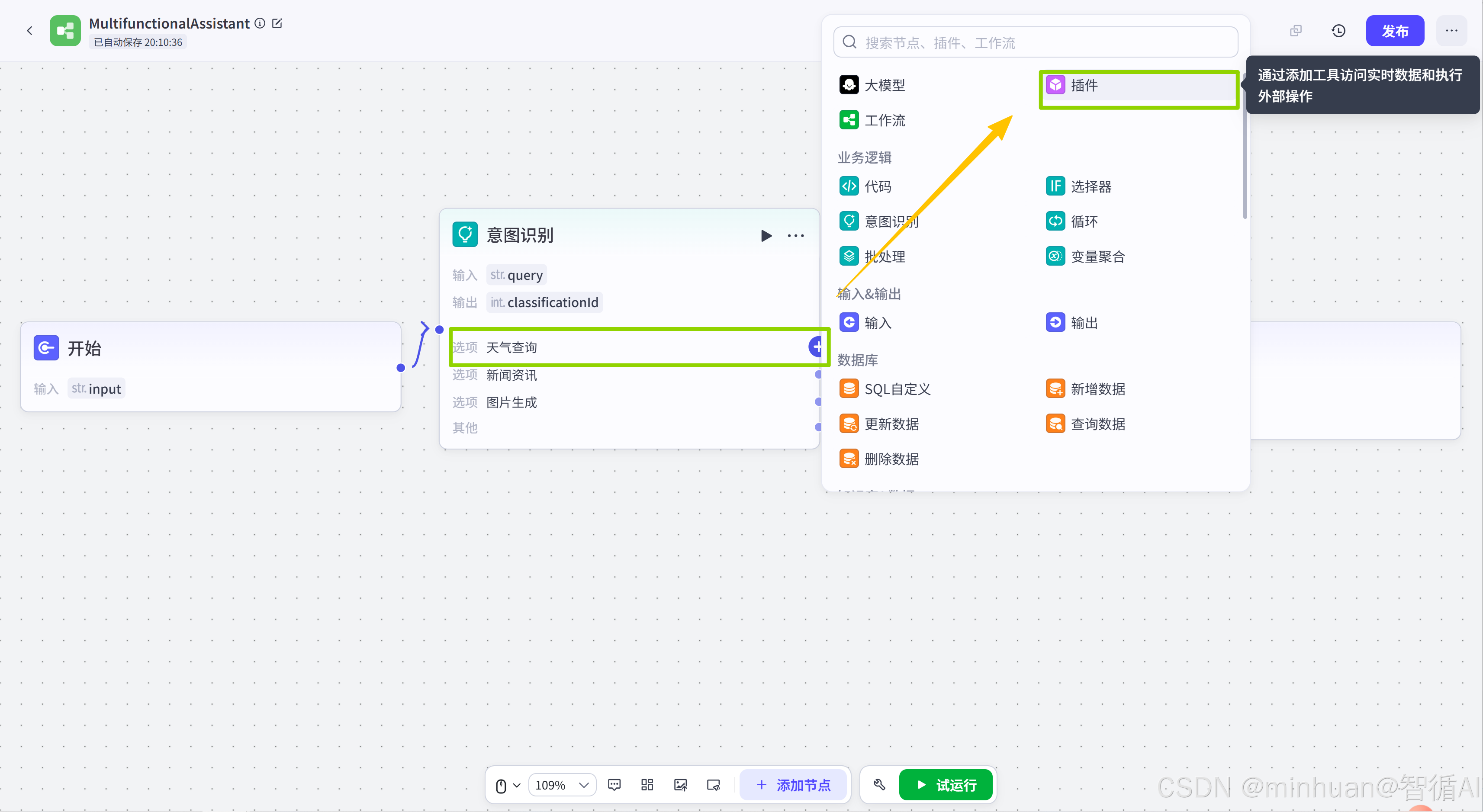This screenshot has width=1483, height=812.
Task: Open the top-right more options ellipsis menu
Action: (x=1451, y=31)
